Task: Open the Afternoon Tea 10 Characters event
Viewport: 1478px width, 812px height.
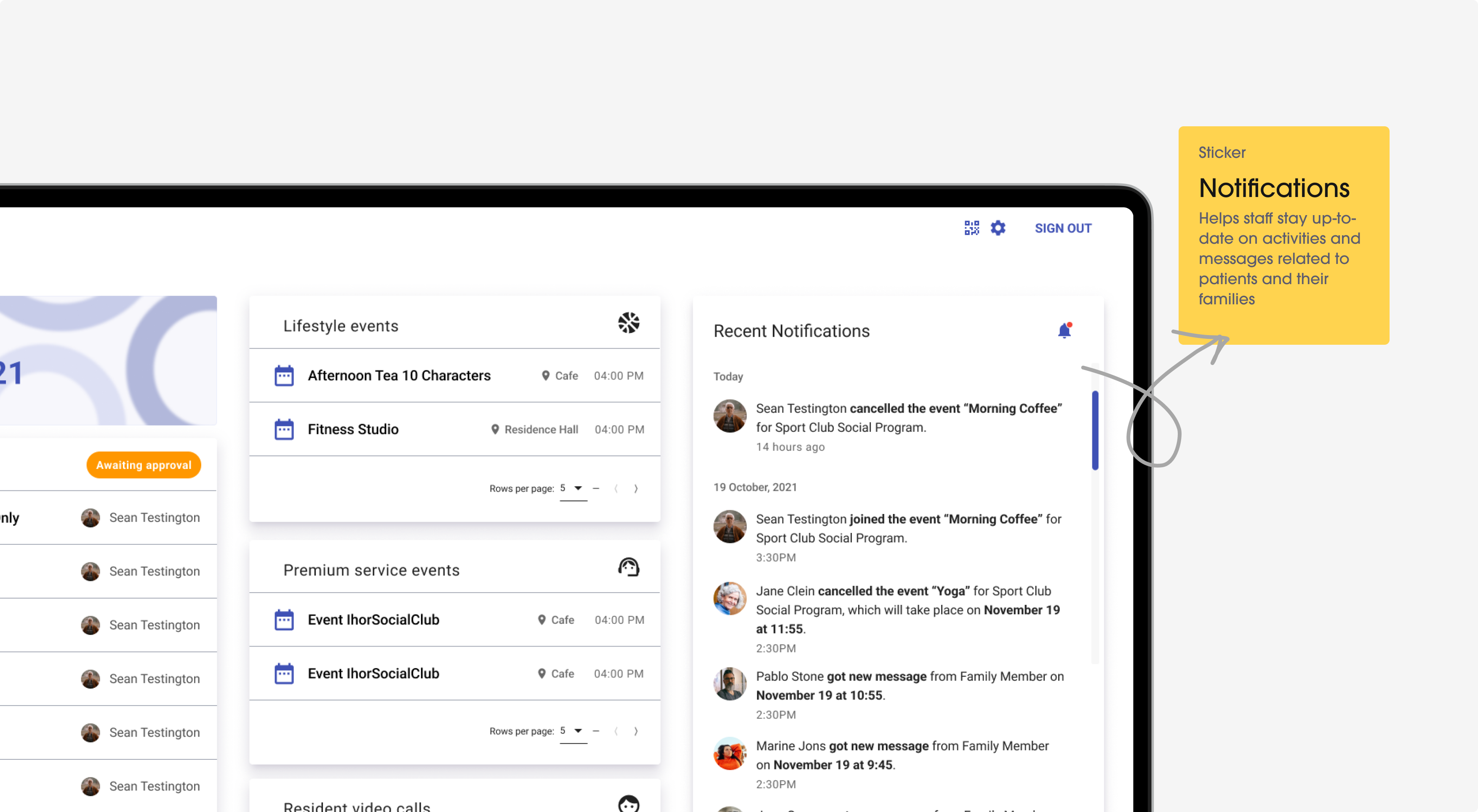Action: (x=455, y=375)
